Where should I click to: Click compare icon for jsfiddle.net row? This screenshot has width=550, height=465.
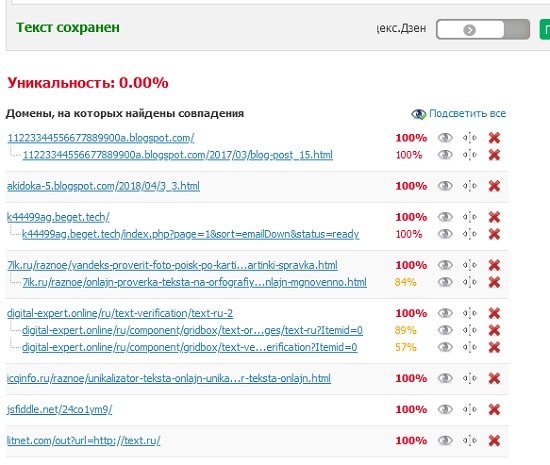pyautogui.click(x=470, y=409)
